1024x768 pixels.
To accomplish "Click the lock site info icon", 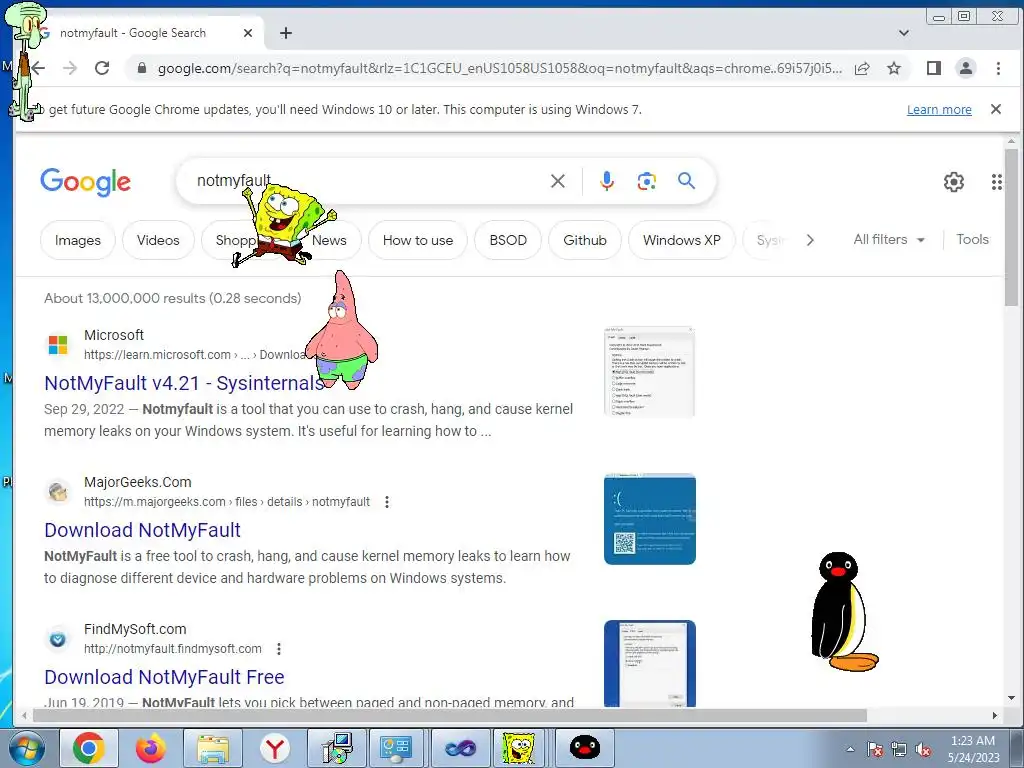I will (x=142, y=68).
